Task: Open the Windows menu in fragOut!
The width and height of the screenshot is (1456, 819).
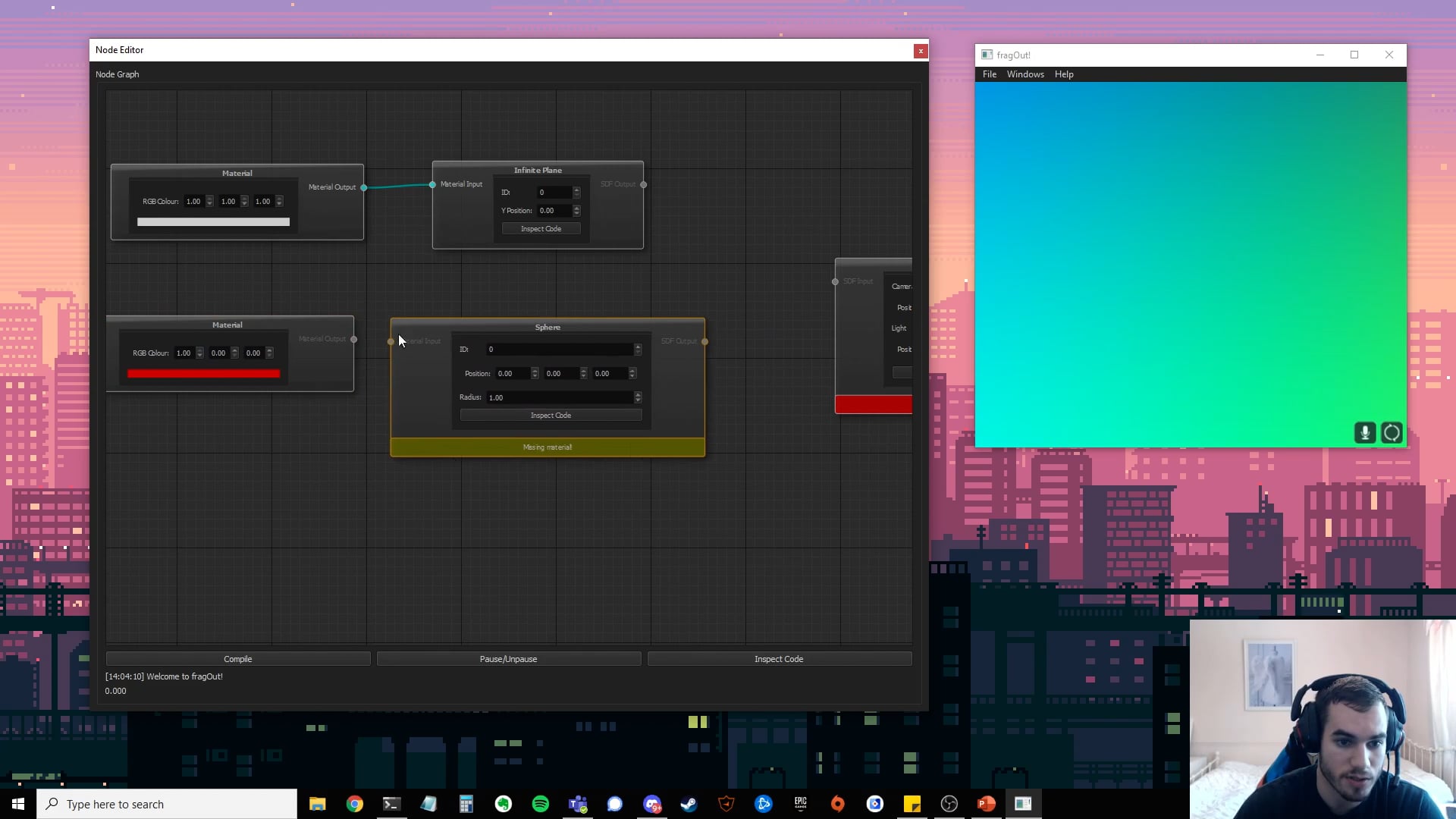Action: click(1025, 74)
